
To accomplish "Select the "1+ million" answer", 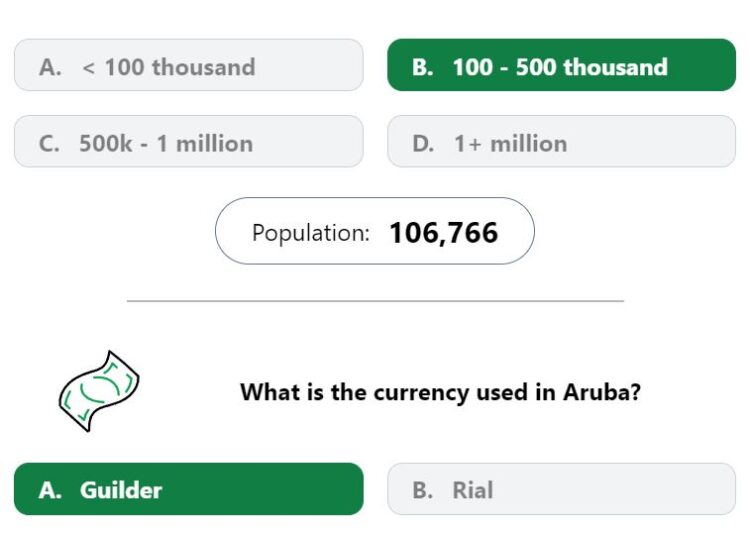I will pyautogui.click(x=562, y=142).
